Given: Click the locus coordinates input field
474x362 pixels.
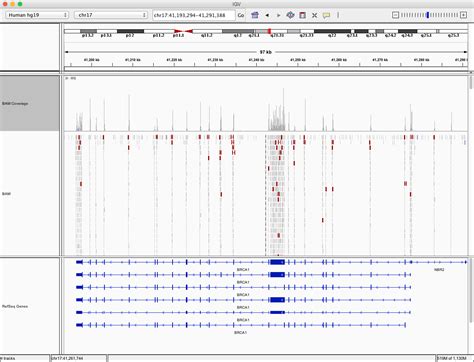Looking at the screenshot, I should pos(194,15).
